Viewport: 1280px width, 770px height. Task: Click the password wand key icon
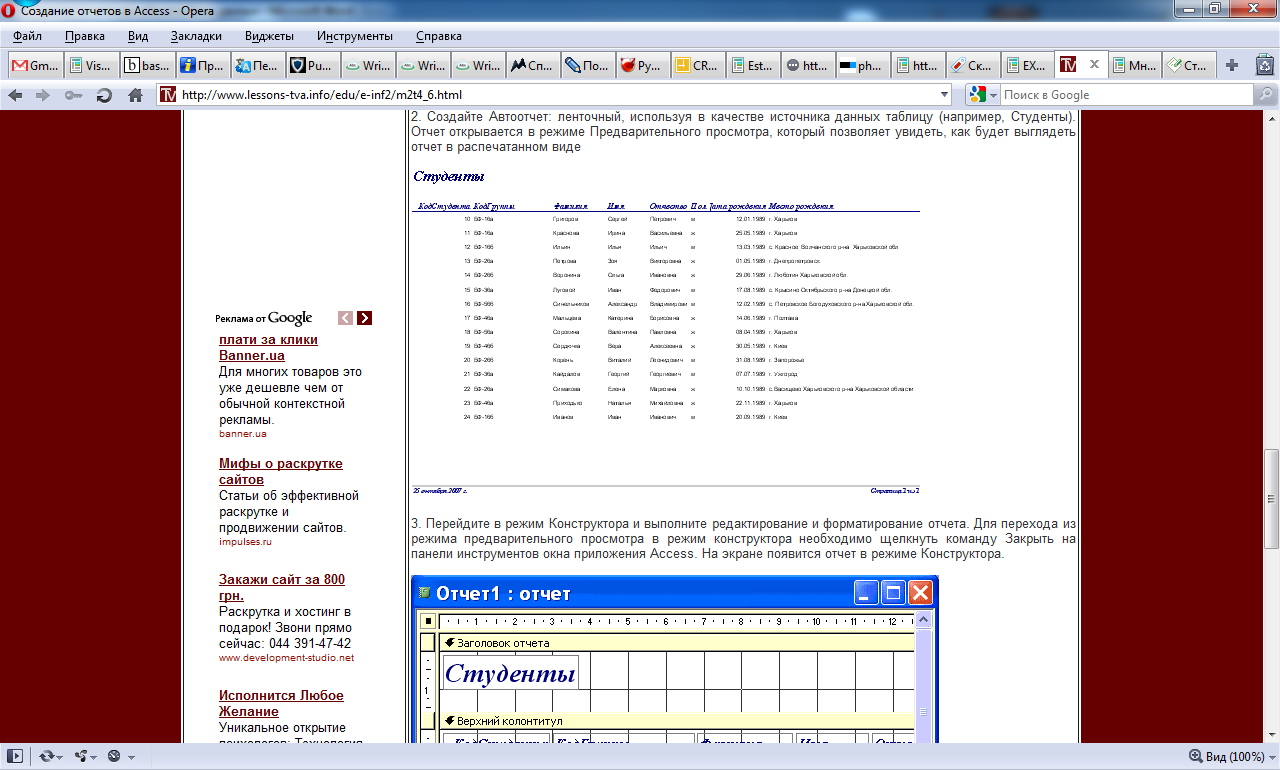point(73,96)
